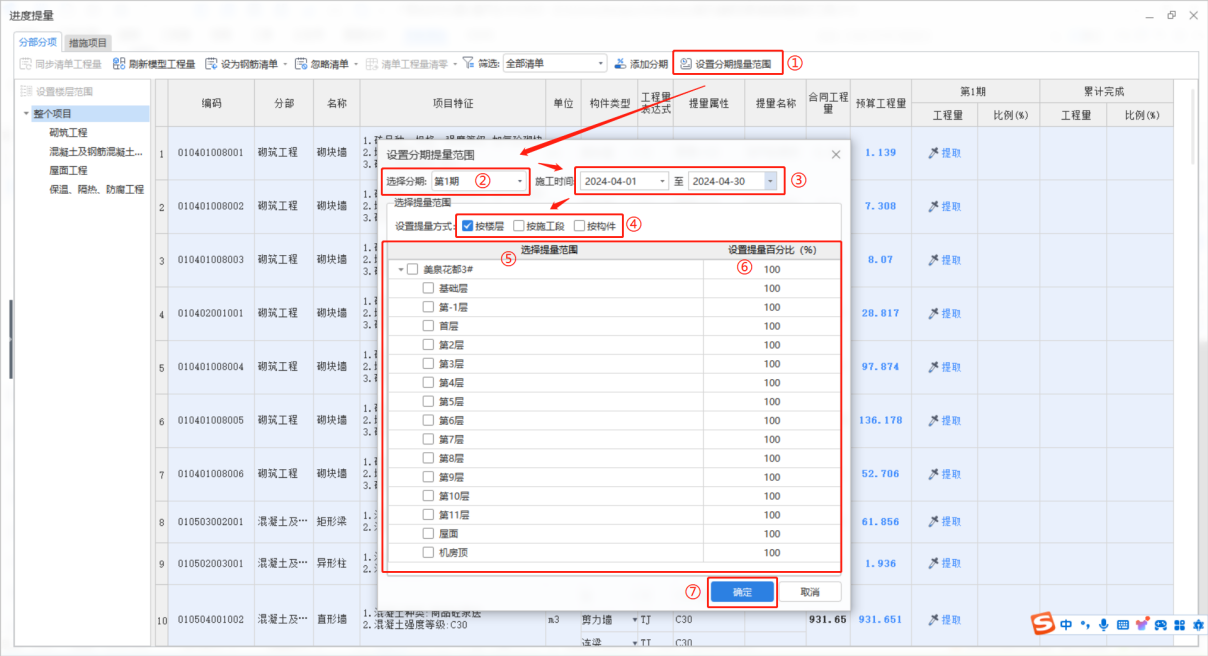Viewport: 1208px width, 656px height.
Task: Open Sogou skin shirt icon
Action: coord(1142,624)
